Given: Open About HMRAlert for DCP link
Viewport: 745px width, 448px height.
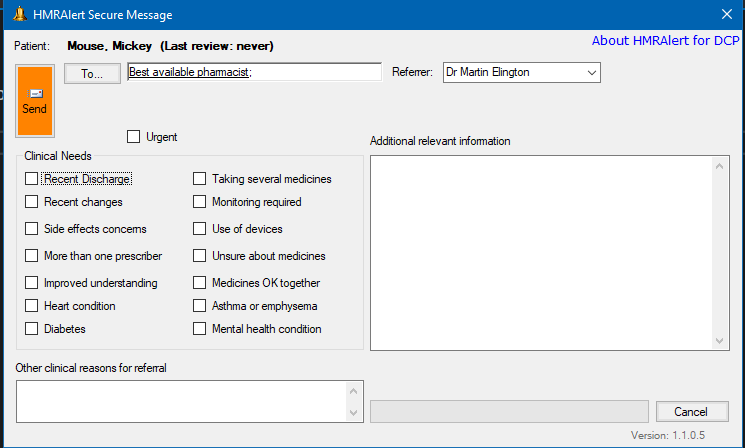Looking at the screenshot, I should click(x=664, y=41).
